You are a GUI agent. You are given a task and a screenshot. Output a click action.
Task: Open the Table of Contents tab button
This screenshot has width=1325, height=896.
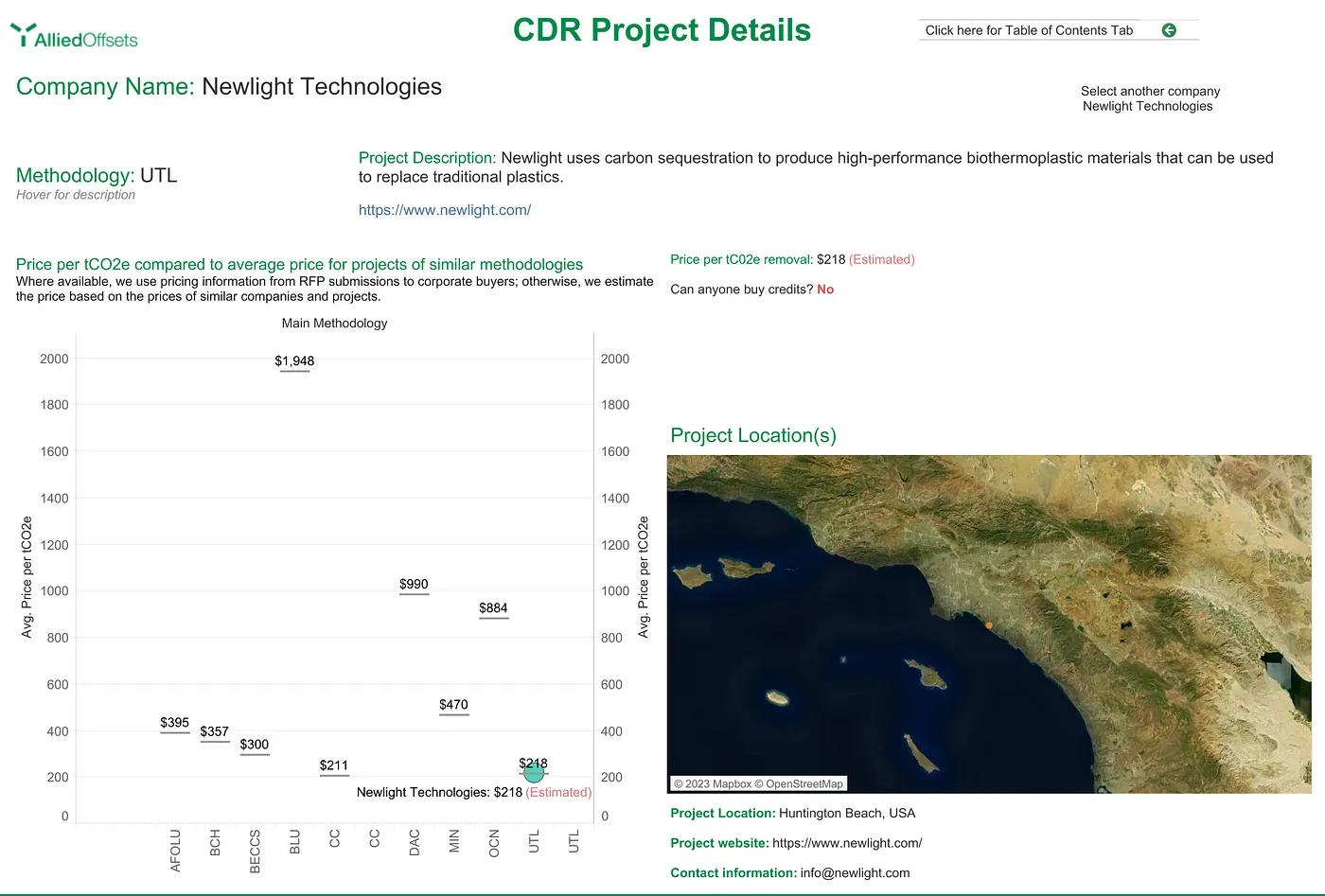click(1058, 30)
